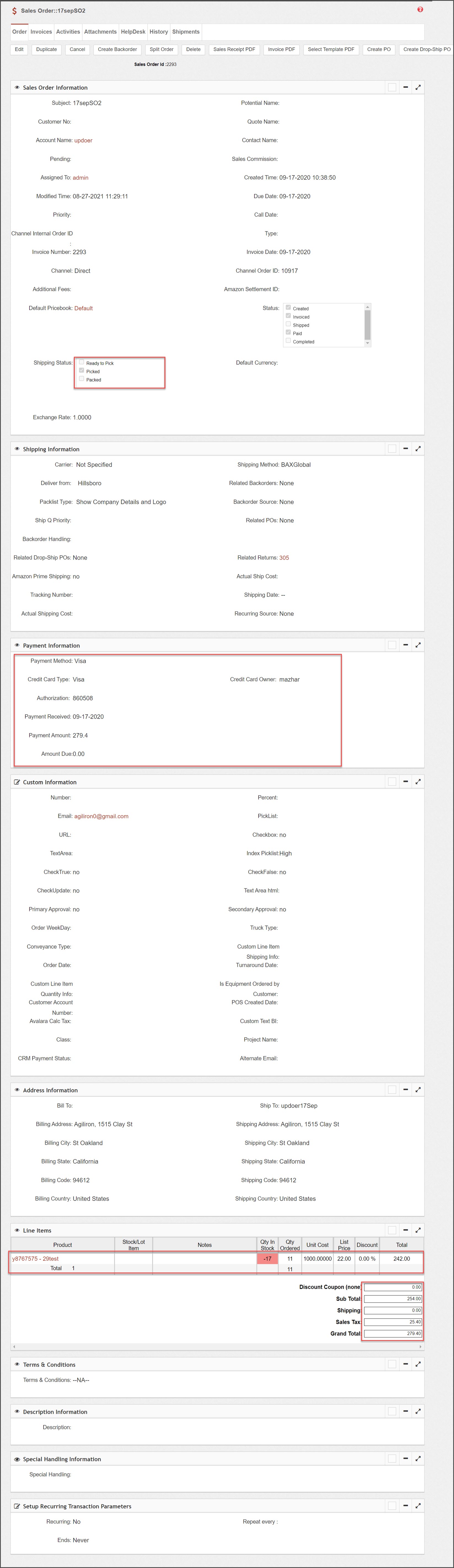Collapse the Sales Order Information section
This screenshot has width=454, height=1568.
(405, 87)
